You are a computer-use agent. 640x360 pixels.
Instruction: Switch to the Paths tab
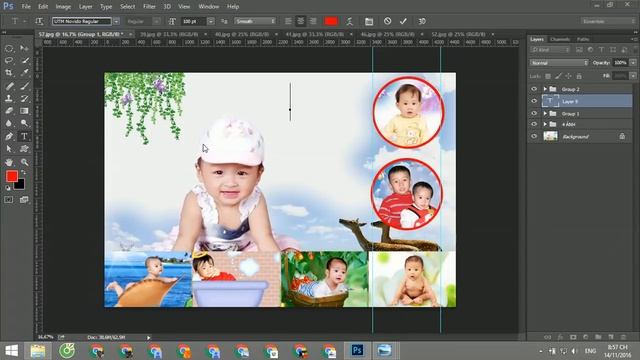click(583, 39)
